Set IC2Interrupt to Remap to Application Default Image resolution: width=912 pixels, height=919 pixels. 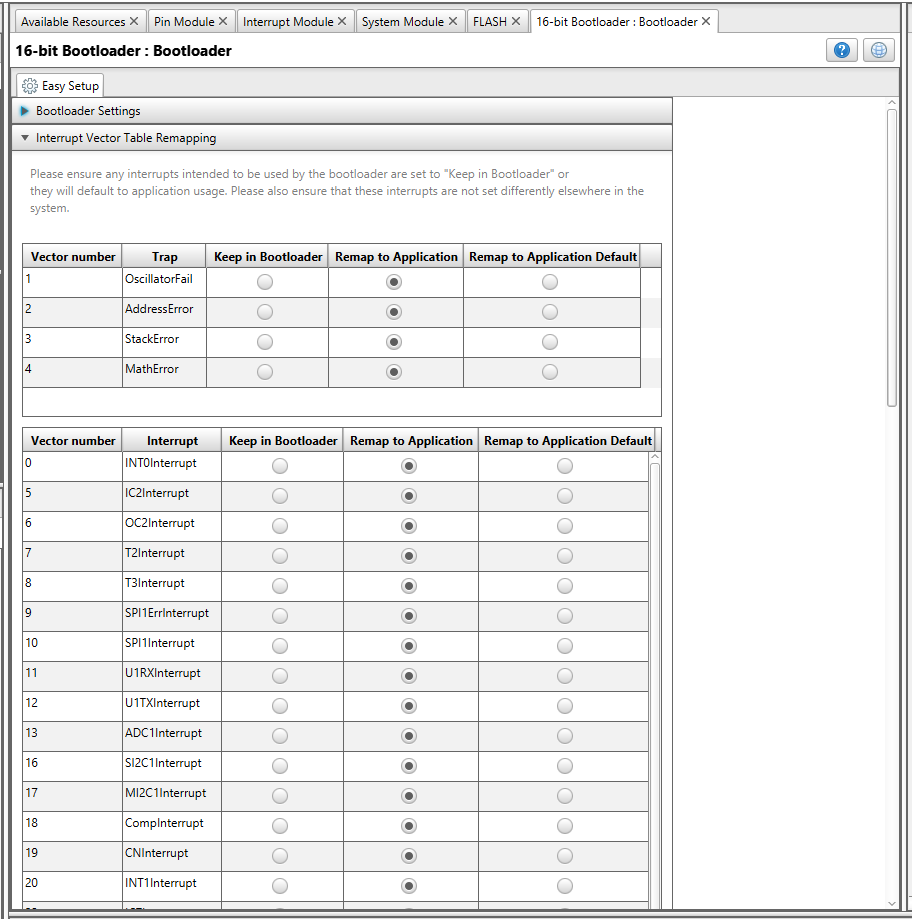(x=565, y=496)
